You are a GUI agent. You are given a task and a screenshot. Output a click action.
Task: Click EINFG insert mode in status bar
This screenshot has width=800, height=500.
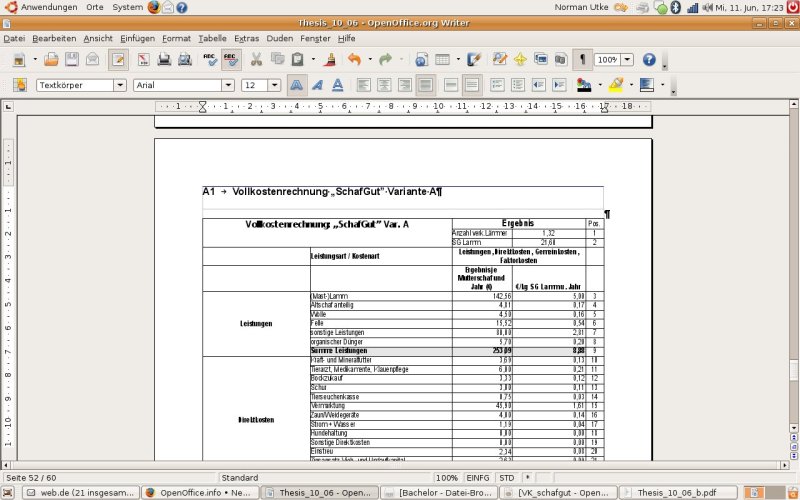click(477, 478)
